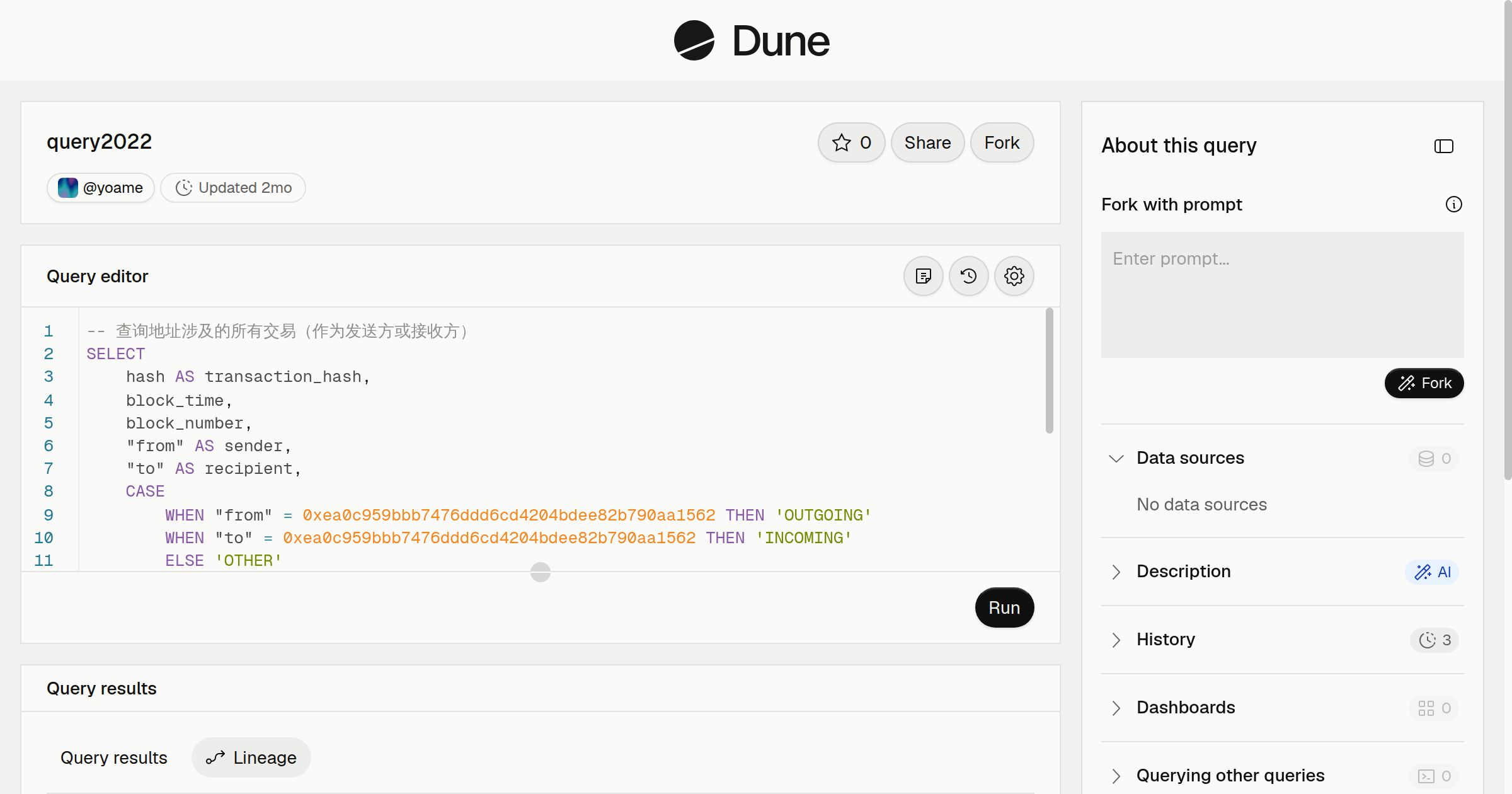
Task: Open the query notes icon in editor toolbar
Action: pyautogui.click(x=923, y=276)
